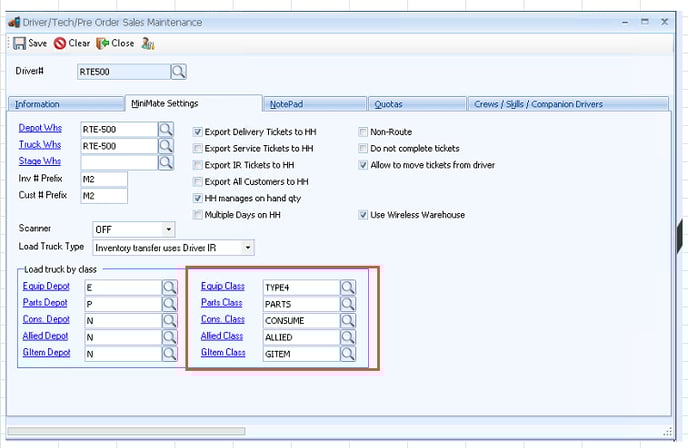
Task: Open lookup for Cons. Class field
Action: 348,320
